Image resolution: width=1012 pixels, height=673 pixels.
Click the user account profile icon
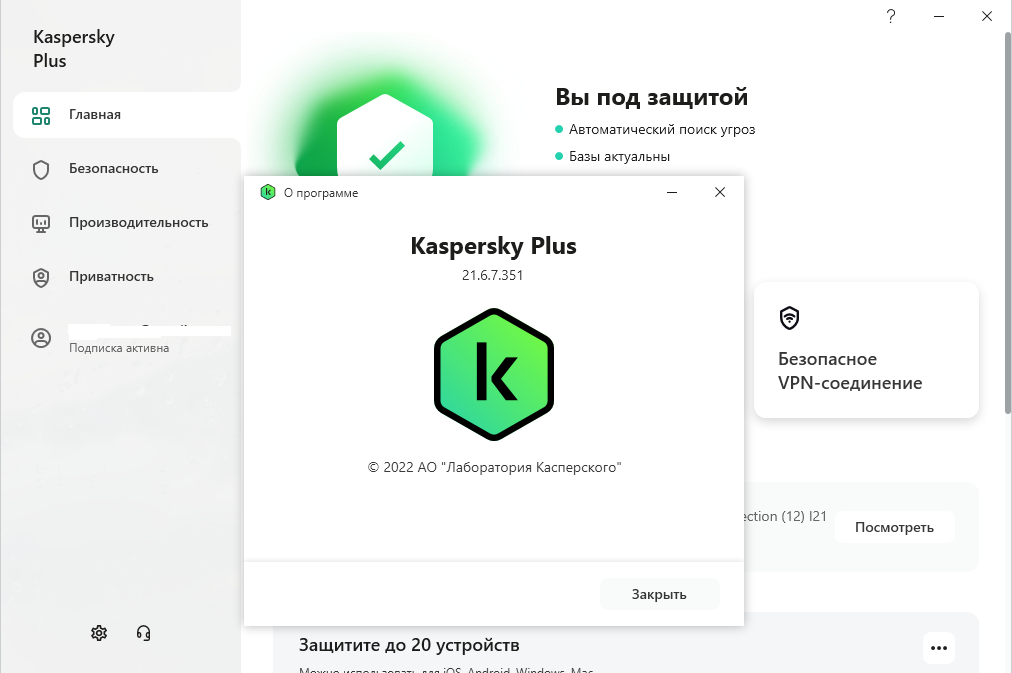pos(41,338)
